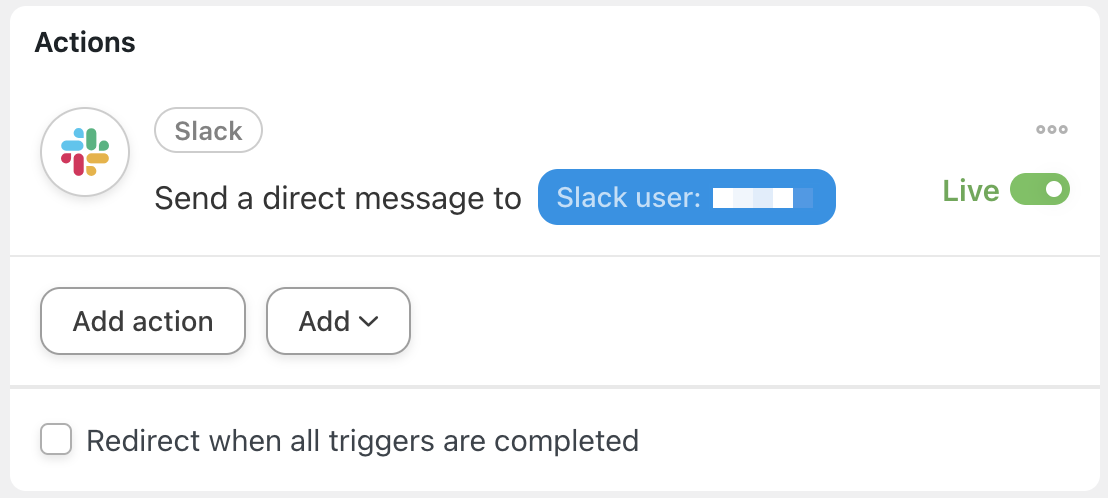Click the green Live status label
The height and width of the screenshot is (498, 1108).
point(970,191)
